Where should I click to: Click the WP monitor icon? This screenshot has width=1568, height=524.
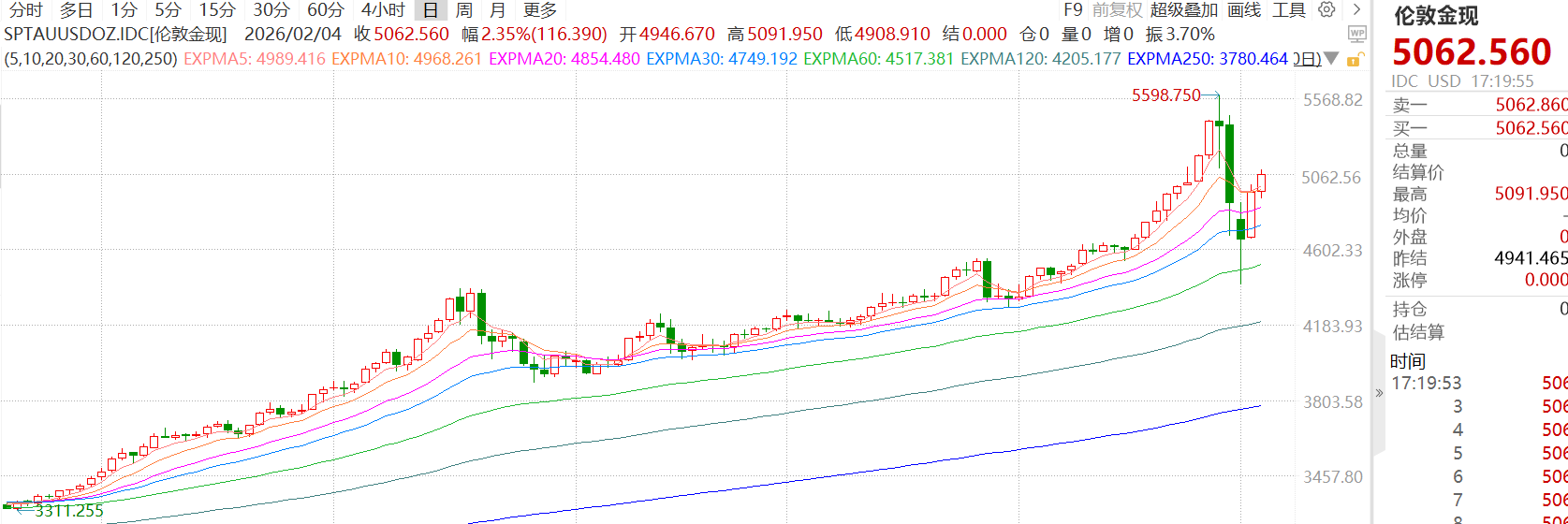1356,36
